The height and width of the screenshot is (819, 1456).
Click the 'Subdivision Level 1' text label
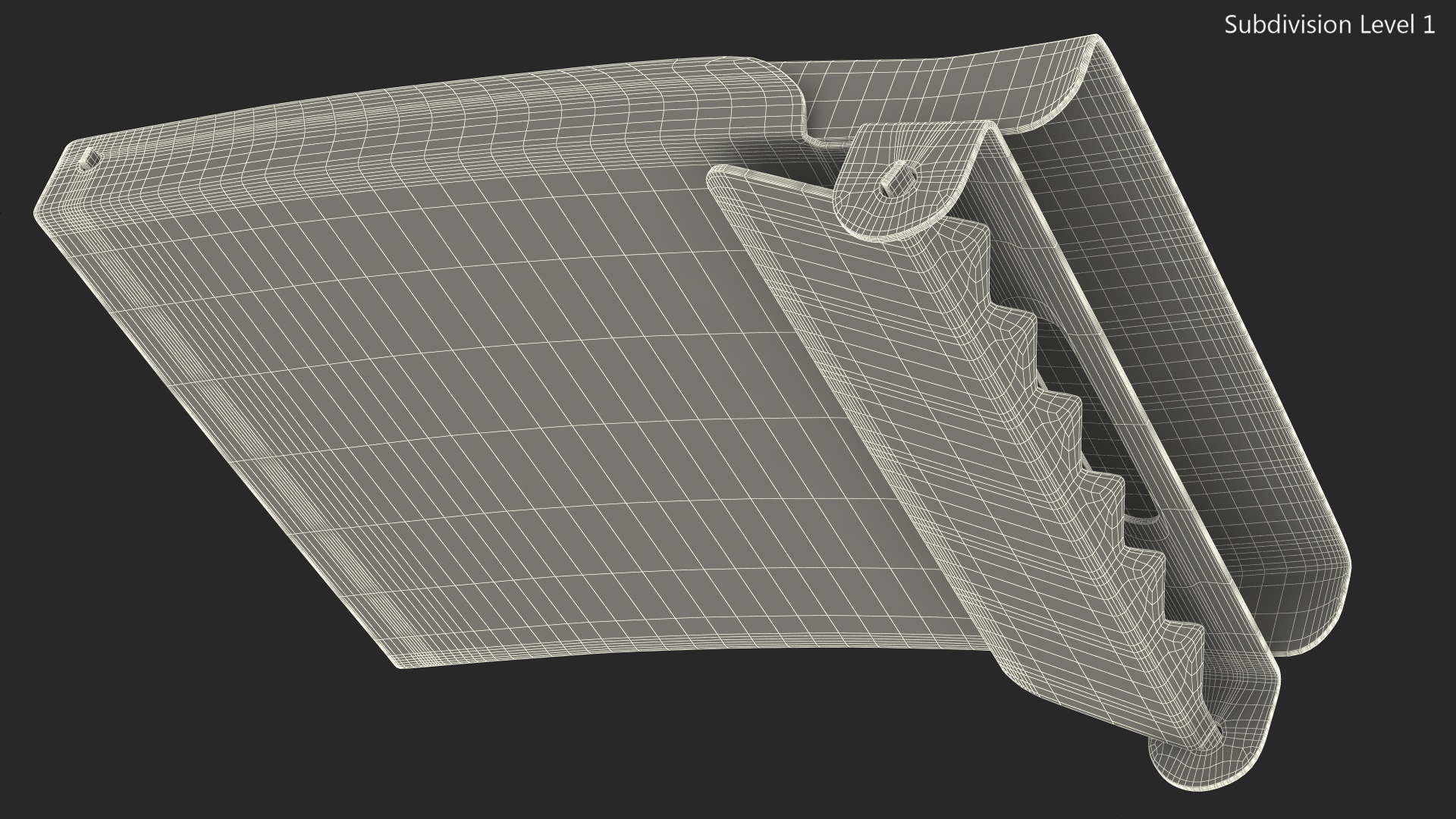(x=1329, y=25)
